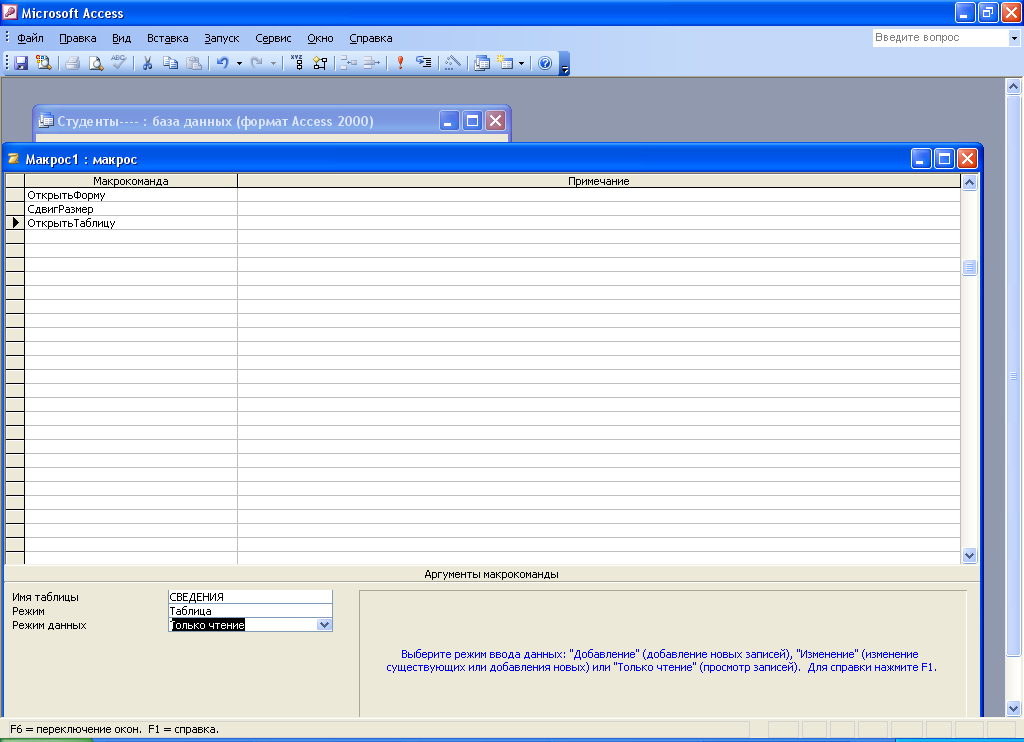The image size is (1024, 742).
Task: Click the Введите вопрос help search field
Action: tap(940, 38)
